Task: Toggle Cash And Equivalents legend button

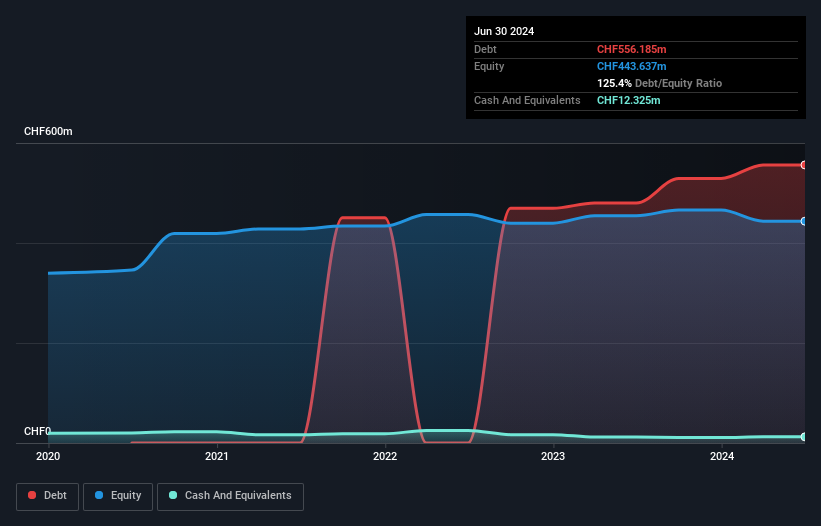Action: [x=230, y=496]
